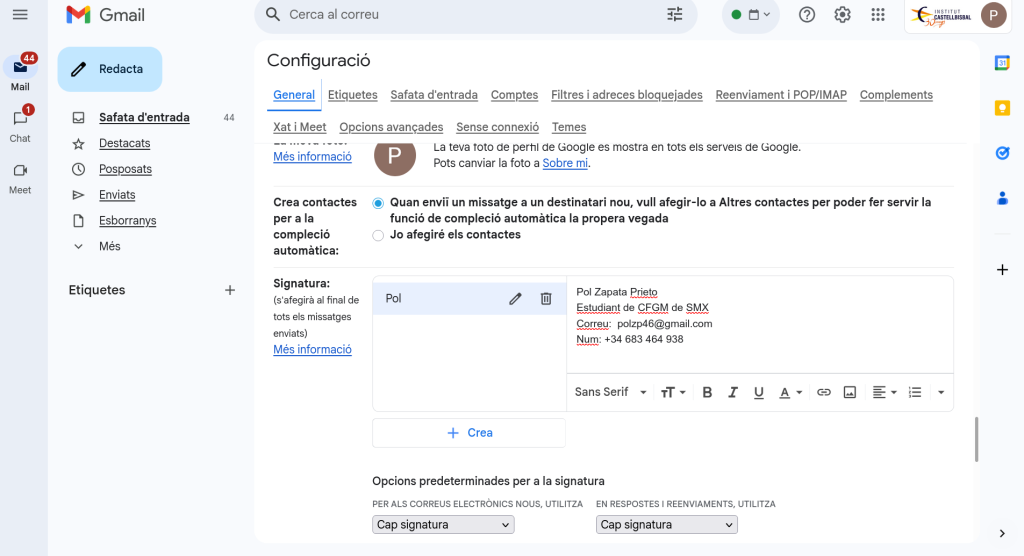
Task: Insert a link in the signature
Action: (824, 392)
